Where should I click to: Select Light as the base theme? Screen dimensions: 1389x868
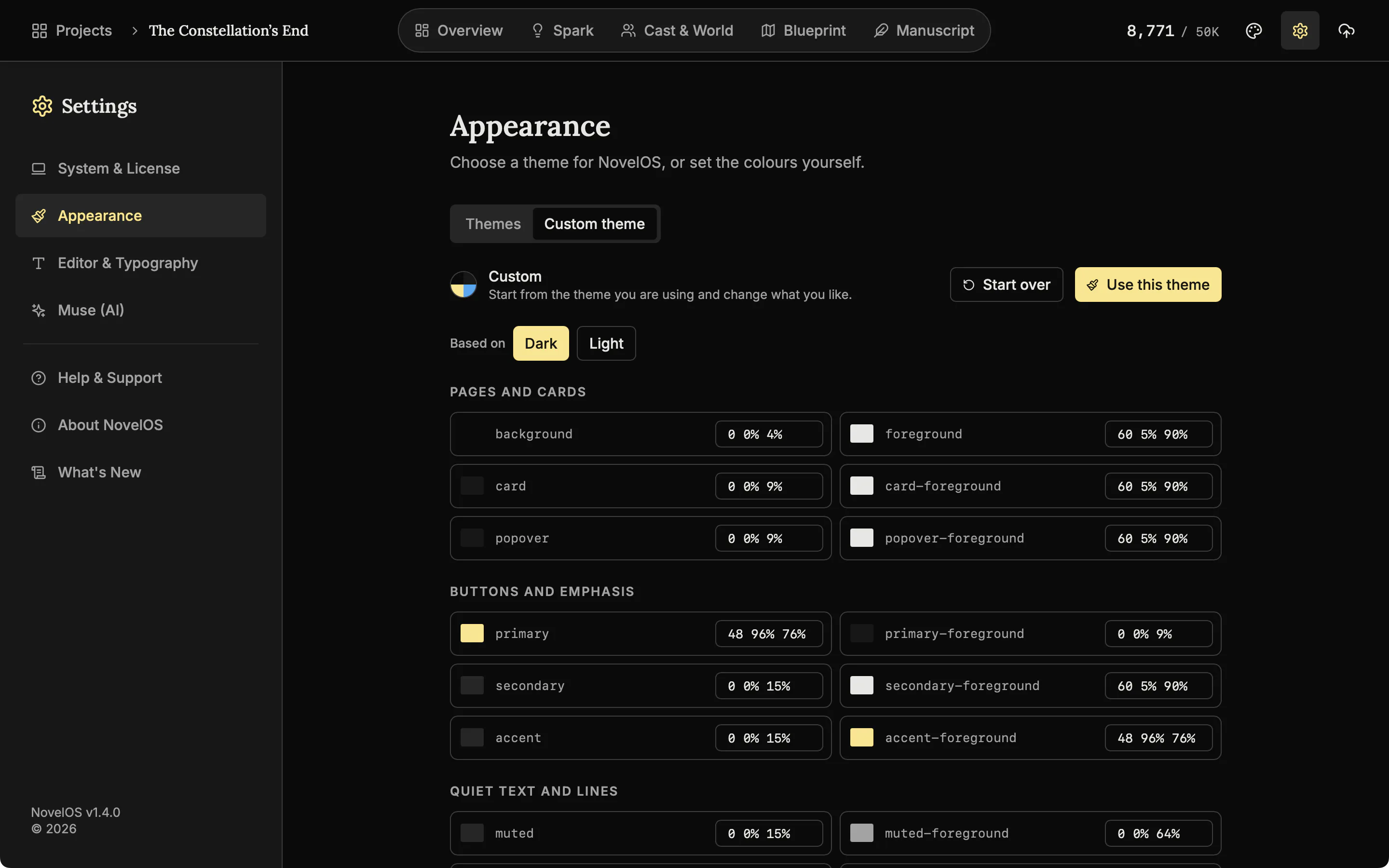[606, 343]
